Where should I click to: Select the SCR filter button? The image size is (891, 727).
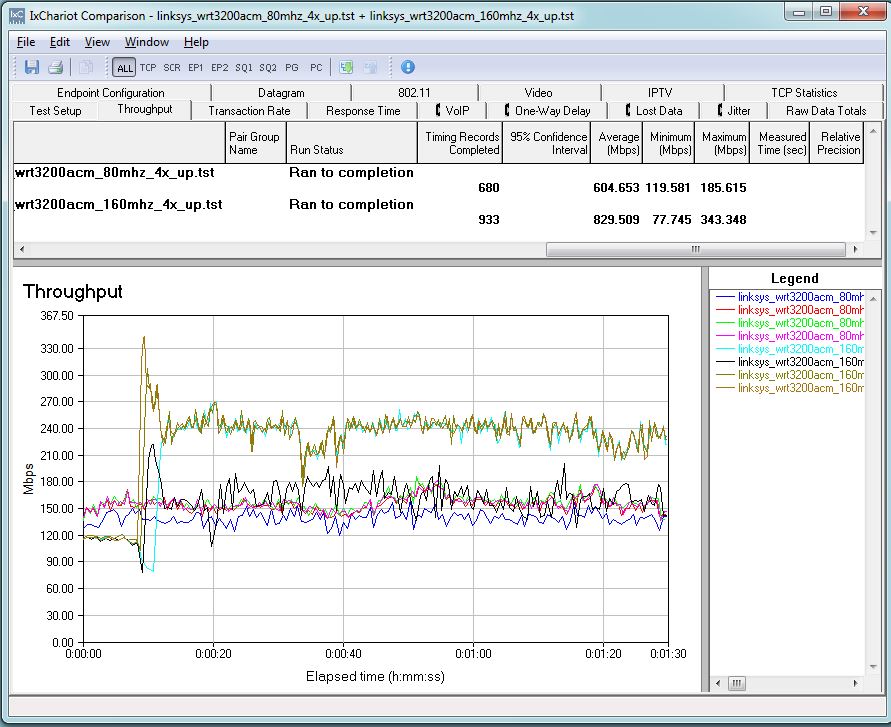[172, 68]
